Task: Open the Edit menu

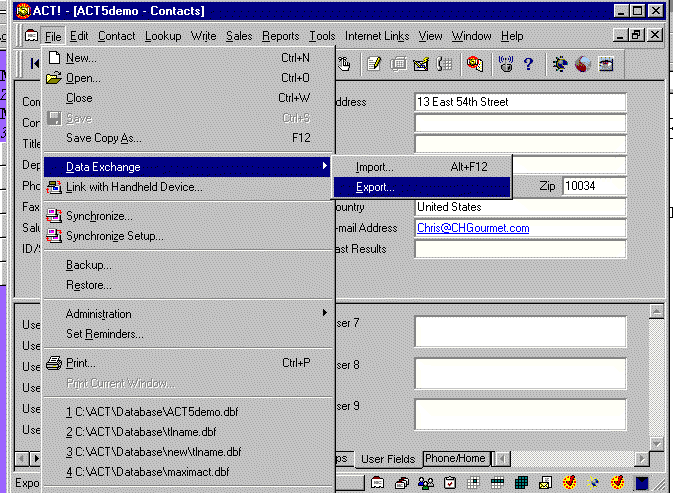Action: (x=79, y=36)
